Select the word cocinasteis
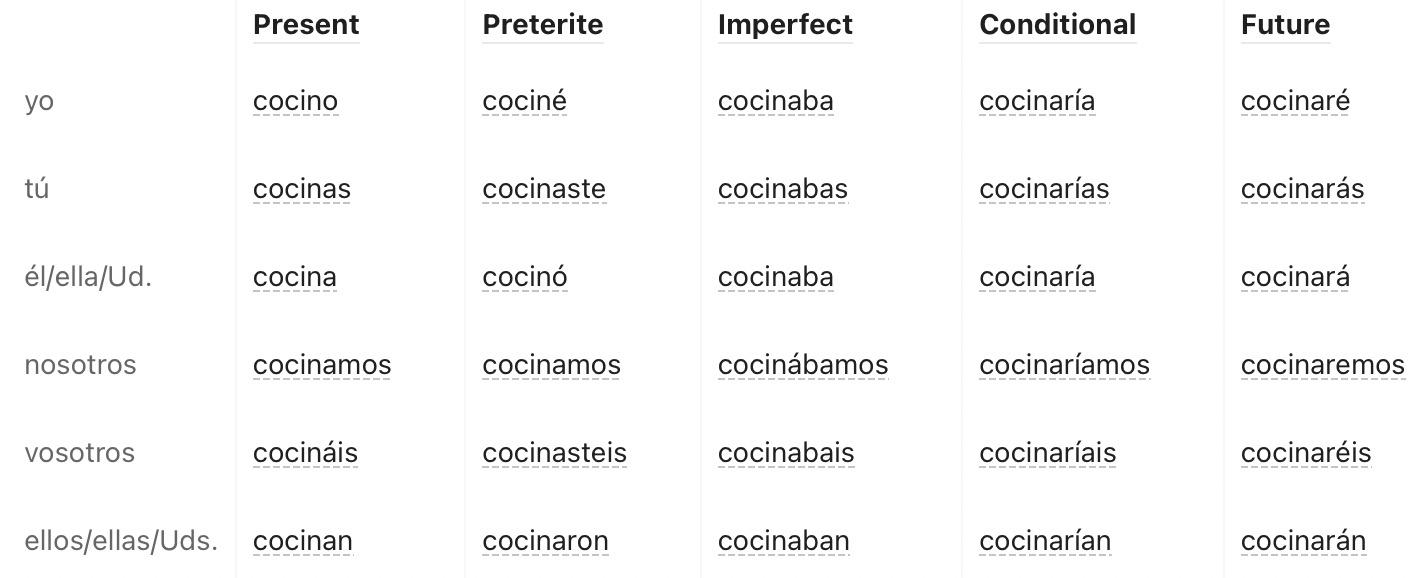The height and width of the screenshot is (578, 1414). click(x=555, y=454)
